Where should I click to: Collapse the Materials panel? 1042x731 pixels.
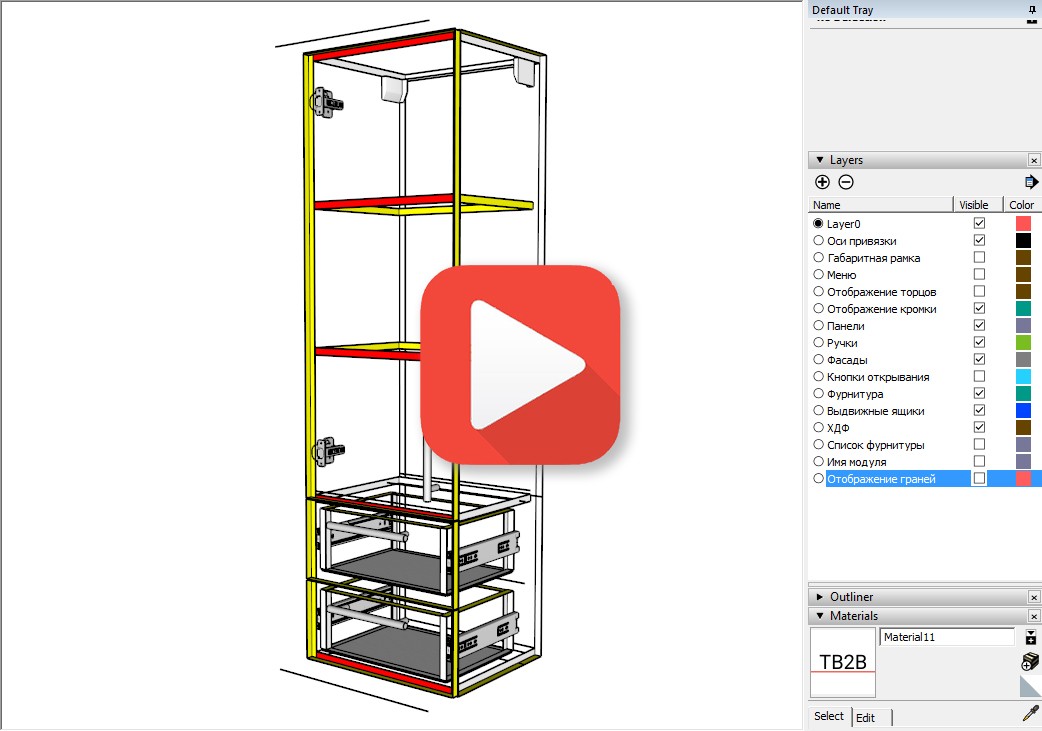[821, 616]
